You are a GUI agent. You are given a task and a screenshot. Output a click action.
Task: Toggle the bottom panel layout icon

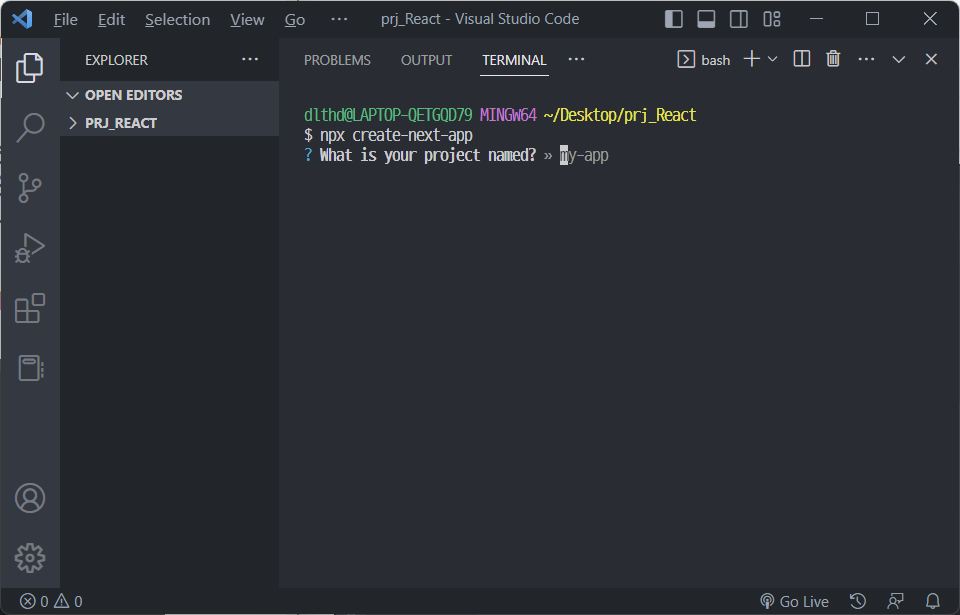(706, 19)
